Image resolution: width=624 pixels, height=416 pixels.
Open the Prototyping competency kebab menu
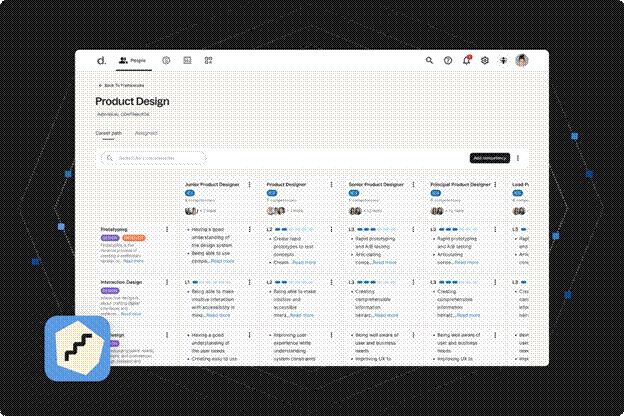point(167,229)
